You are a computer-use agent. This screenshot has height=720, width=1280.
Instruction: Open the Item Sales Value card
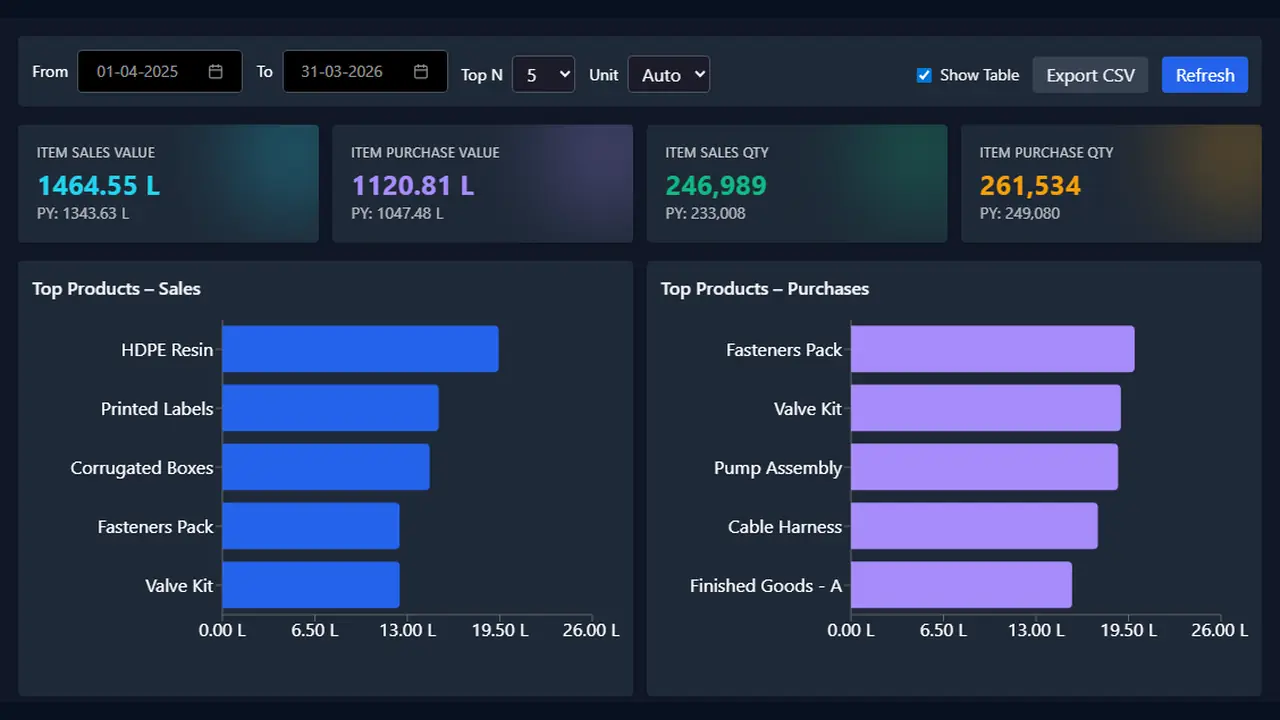[x=168, y=184]
